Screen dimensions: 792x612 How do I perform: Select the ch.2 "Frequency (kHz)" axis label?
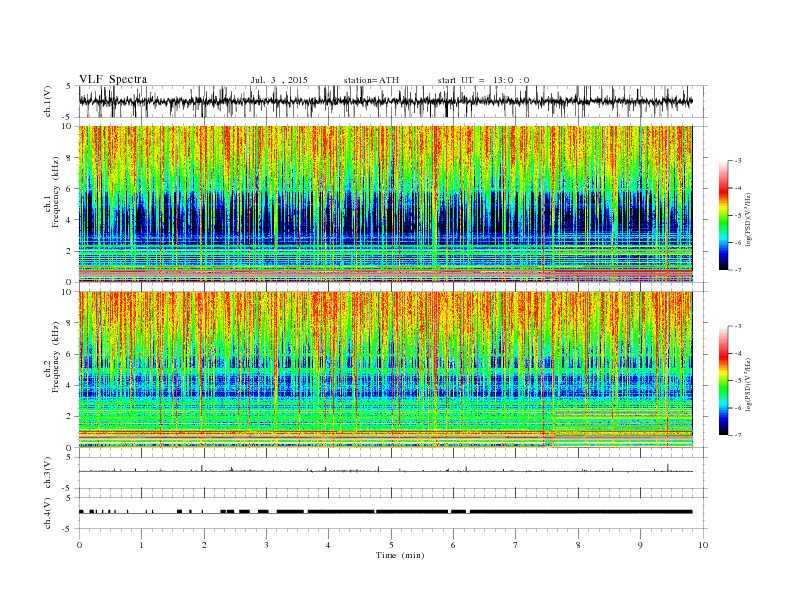coord(55,358)
